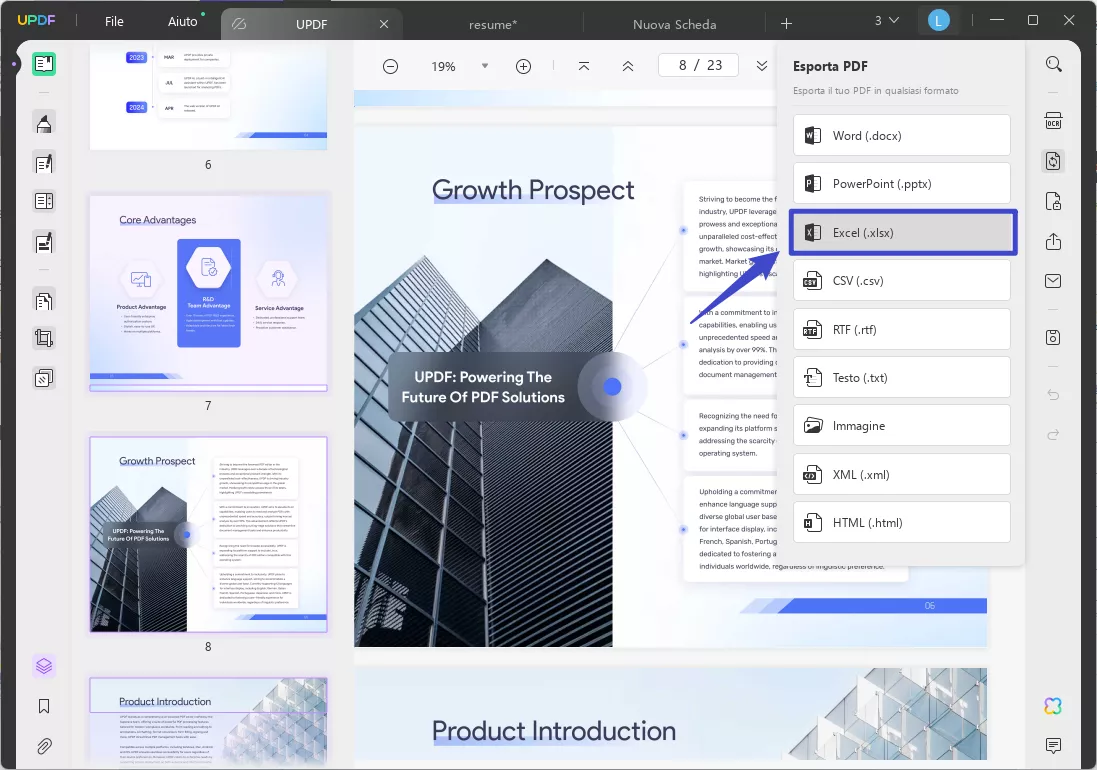Add a new tab with plus
1097x770 pixels.
pyautogui.click(x=786, y=24)
